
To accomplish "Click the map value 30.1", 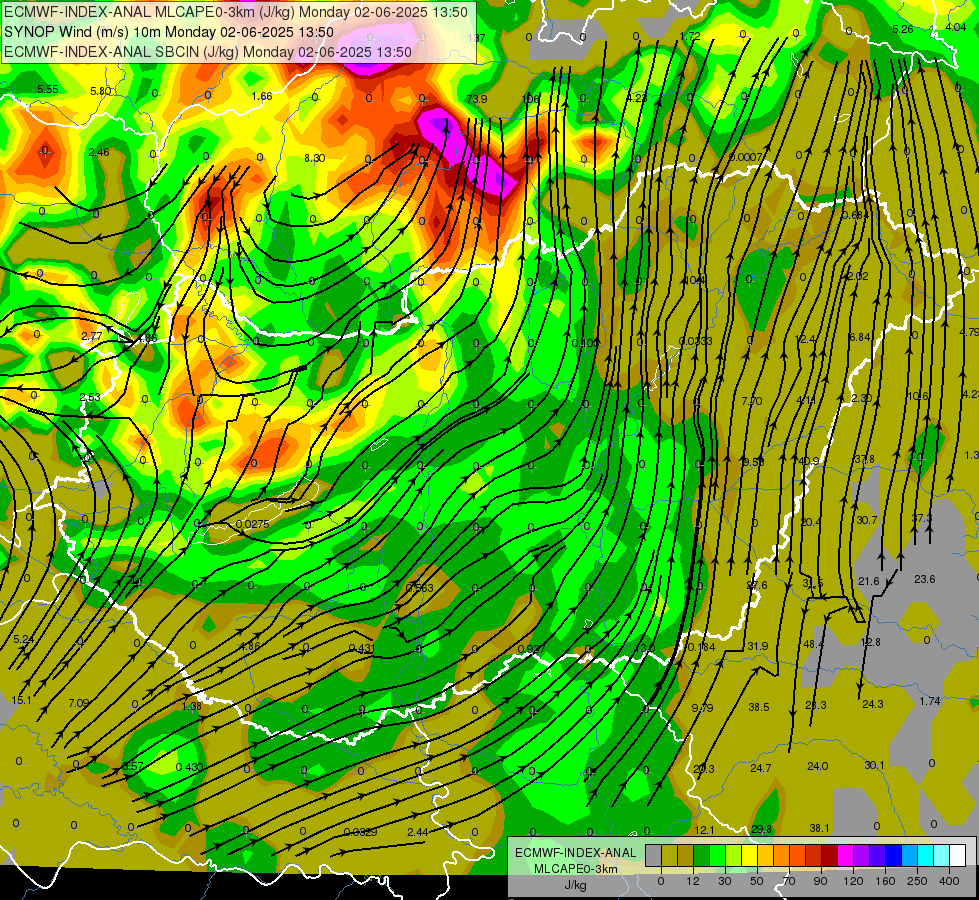I will (x=875, y=765).
